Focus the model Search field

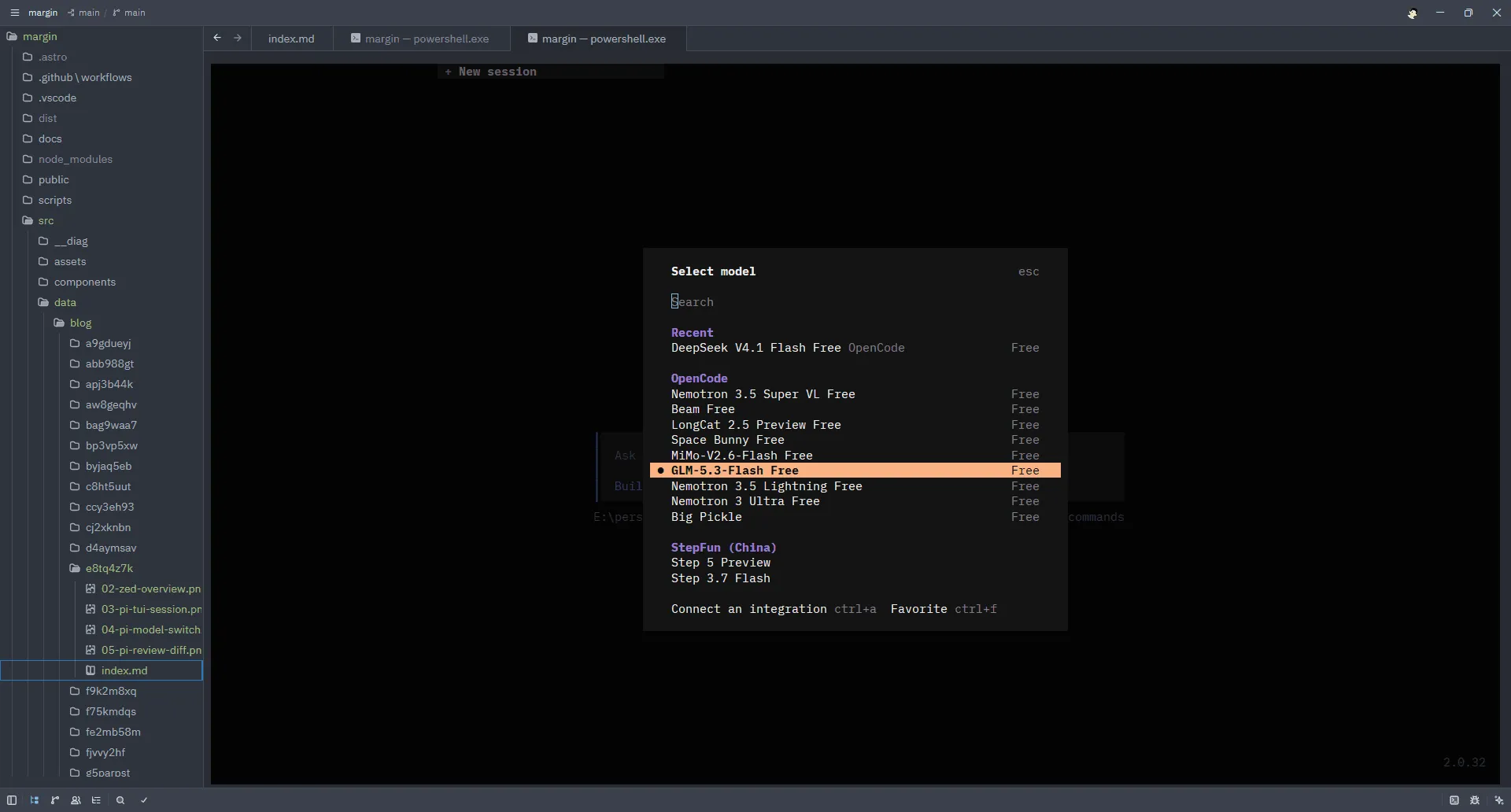(855, 302)
